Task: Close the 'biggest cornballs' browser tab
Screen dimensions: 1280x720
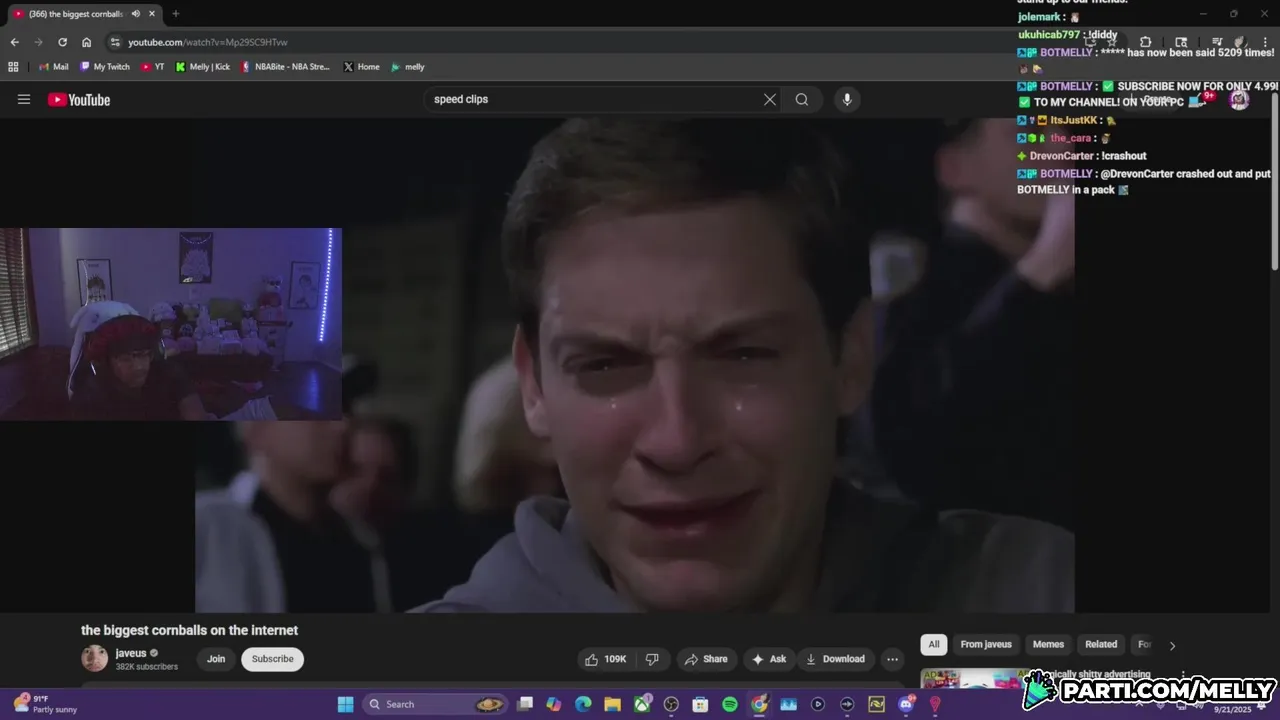Action: 151,14
